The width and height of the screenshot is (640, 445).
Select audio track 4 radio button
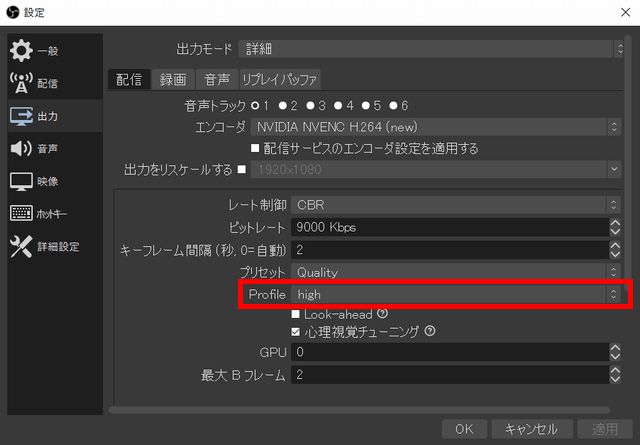338,106
